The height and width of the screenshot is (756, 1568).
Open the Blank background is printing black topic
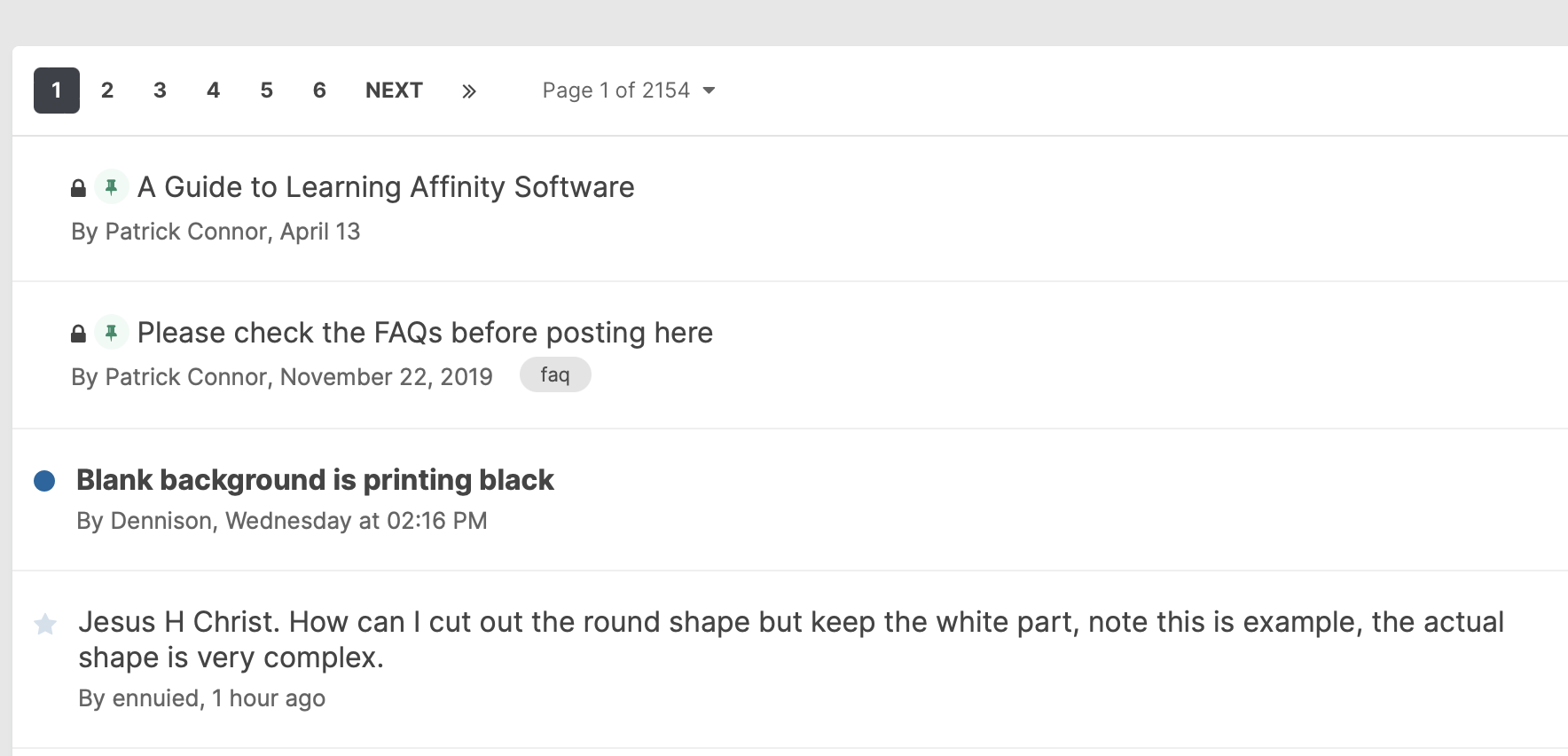coord(315,480)
